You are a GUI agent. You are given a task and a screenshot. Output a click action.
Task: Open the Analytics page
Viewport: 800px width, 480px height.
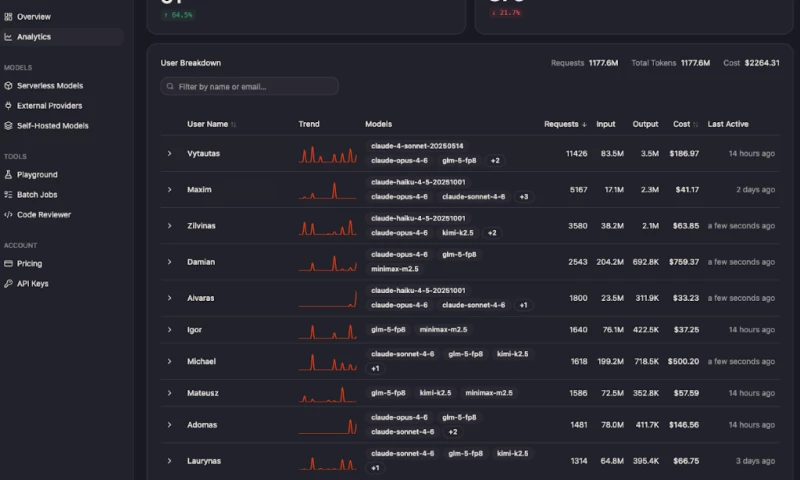tap(34, 37)
